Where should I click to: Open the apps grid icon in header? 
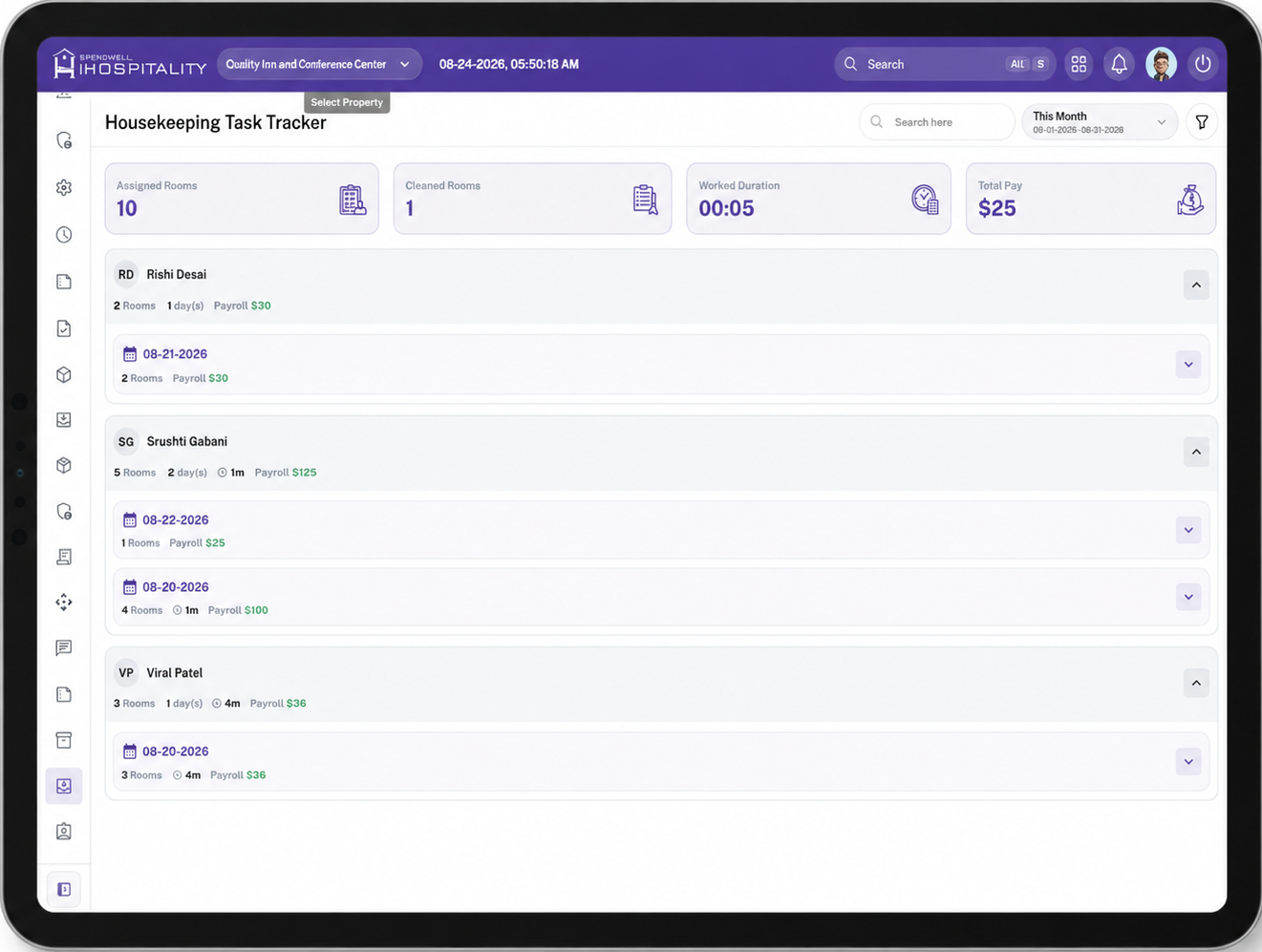(1079, 64)
